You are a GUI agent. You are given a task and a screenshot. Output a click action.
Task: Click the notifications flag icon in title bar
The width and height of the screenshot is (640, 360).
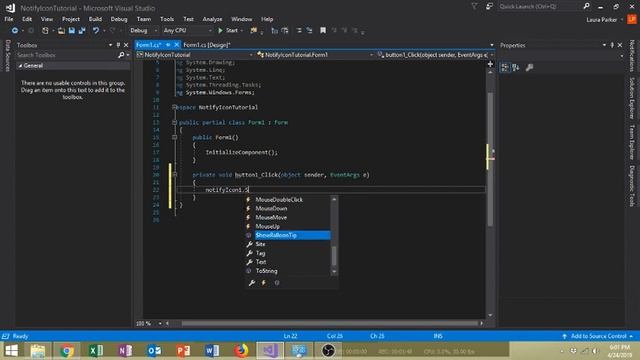click(x=474, y=6)
